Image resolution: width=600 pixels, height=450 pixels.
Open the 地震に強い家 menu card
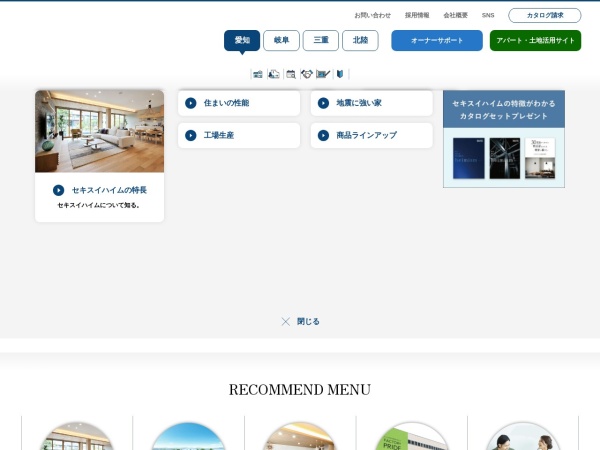point(372,103)
